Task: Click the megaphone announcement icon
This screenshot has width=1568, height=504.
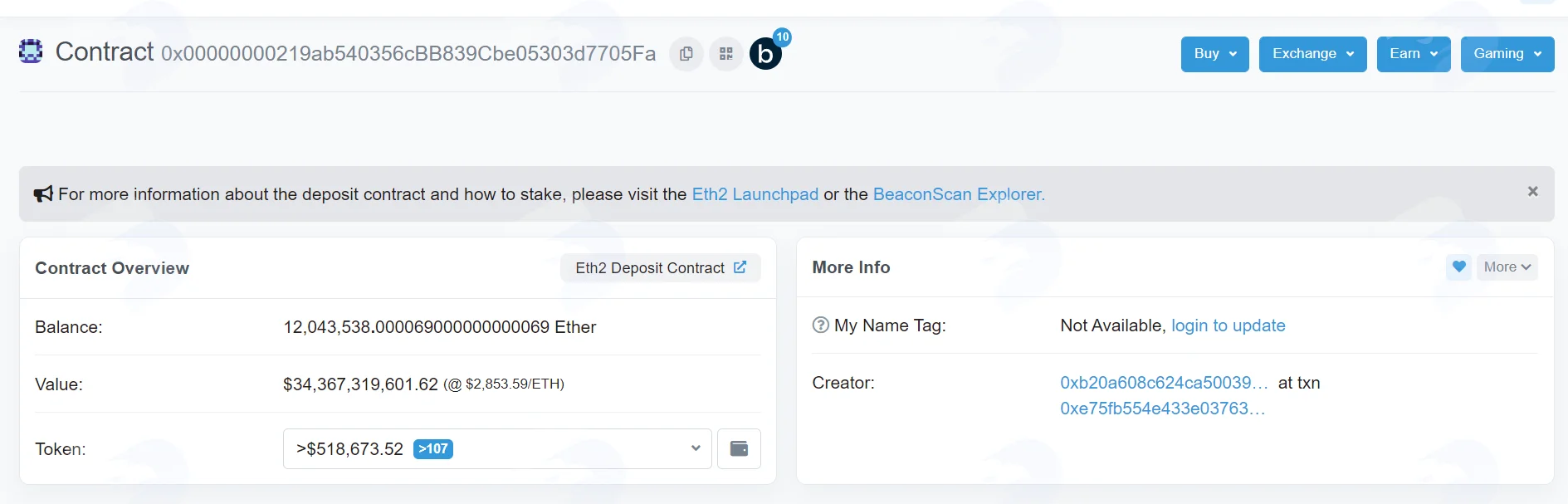Action: click(43, 194)
